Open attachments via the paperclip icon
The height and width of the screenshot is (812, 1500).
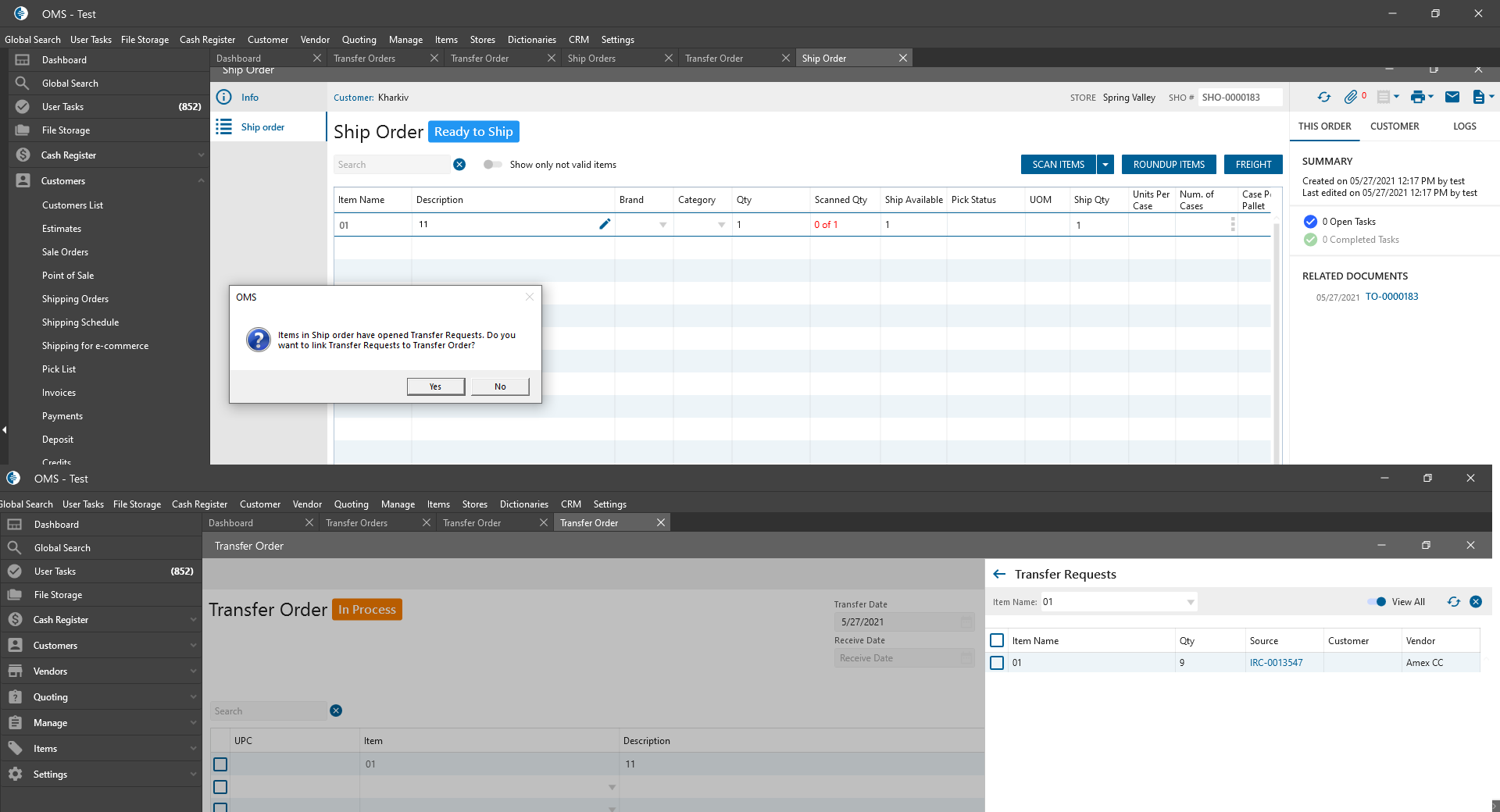coord(1350,97)
